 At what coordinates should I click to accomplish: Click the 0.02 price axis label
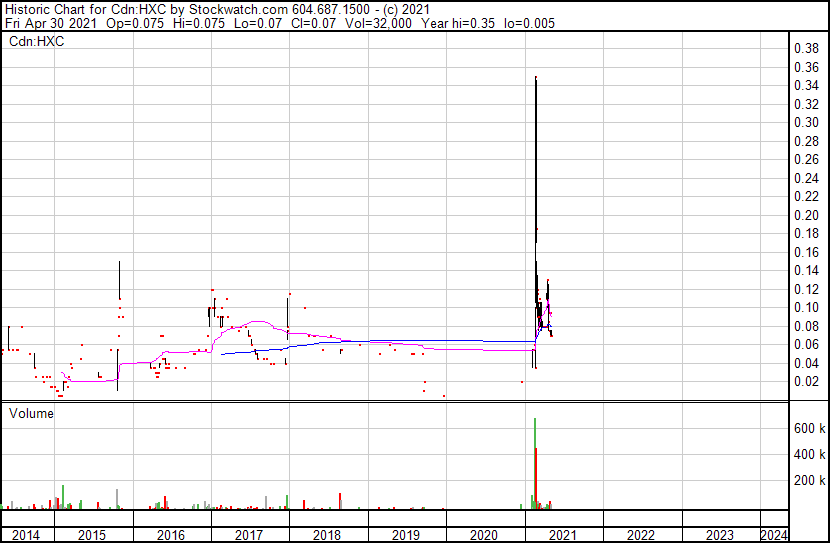click(x=806, y=382)
